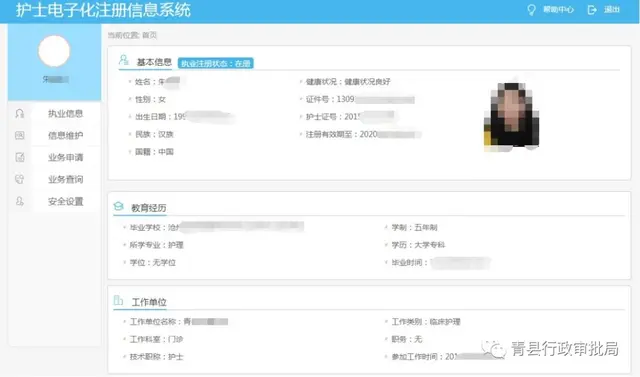Click the 工作类别：临床护理 field
Viewport: 640px width, 377px height.
[x=426, y=322]
